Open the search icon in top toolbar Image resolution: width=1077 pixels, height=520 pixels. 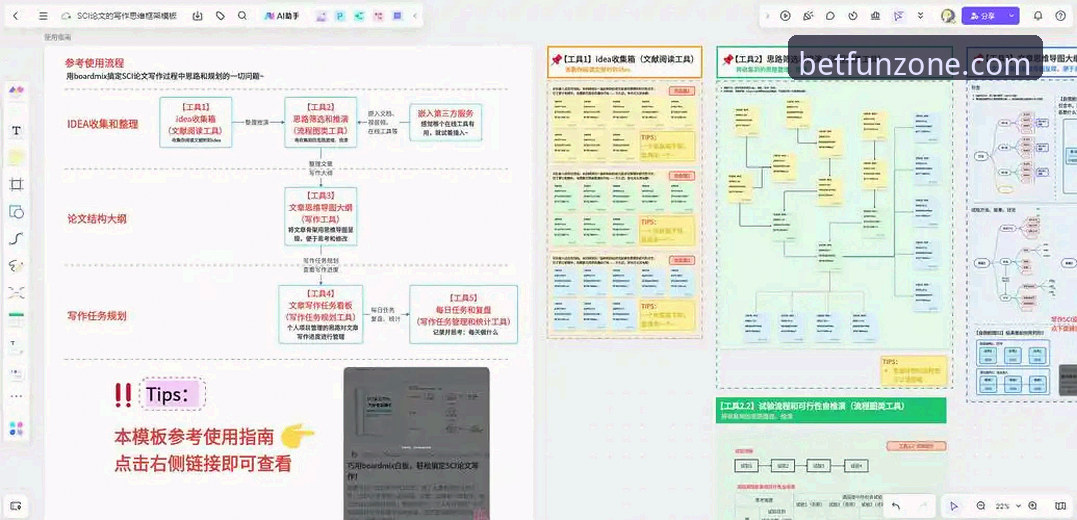coord(242,16)
